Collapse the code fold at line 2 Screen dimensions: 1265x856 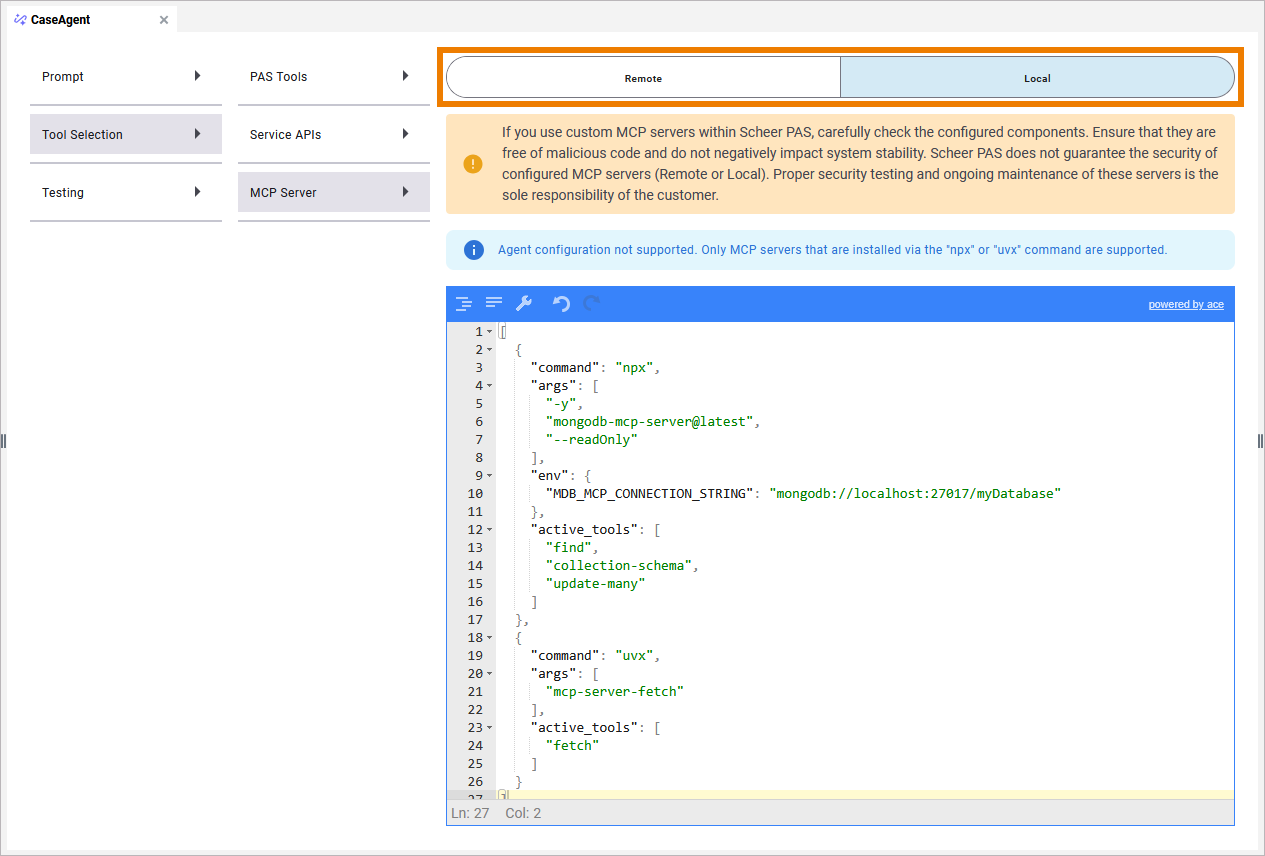490,350
